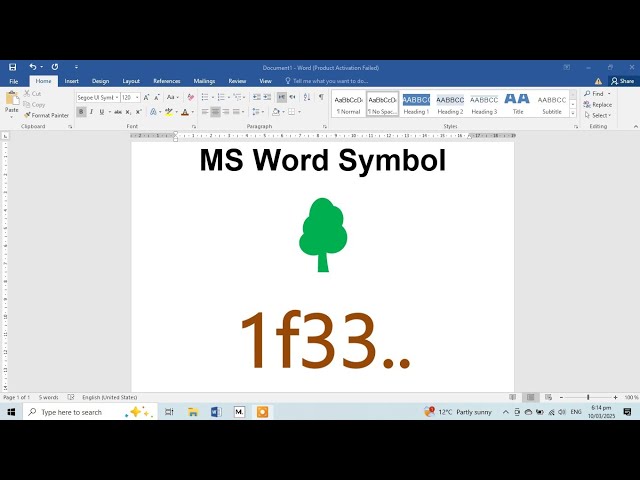Image resolution: width=640 pixels, height=480 pixels.
Task: Align text to the right
Action: point(226,112)
